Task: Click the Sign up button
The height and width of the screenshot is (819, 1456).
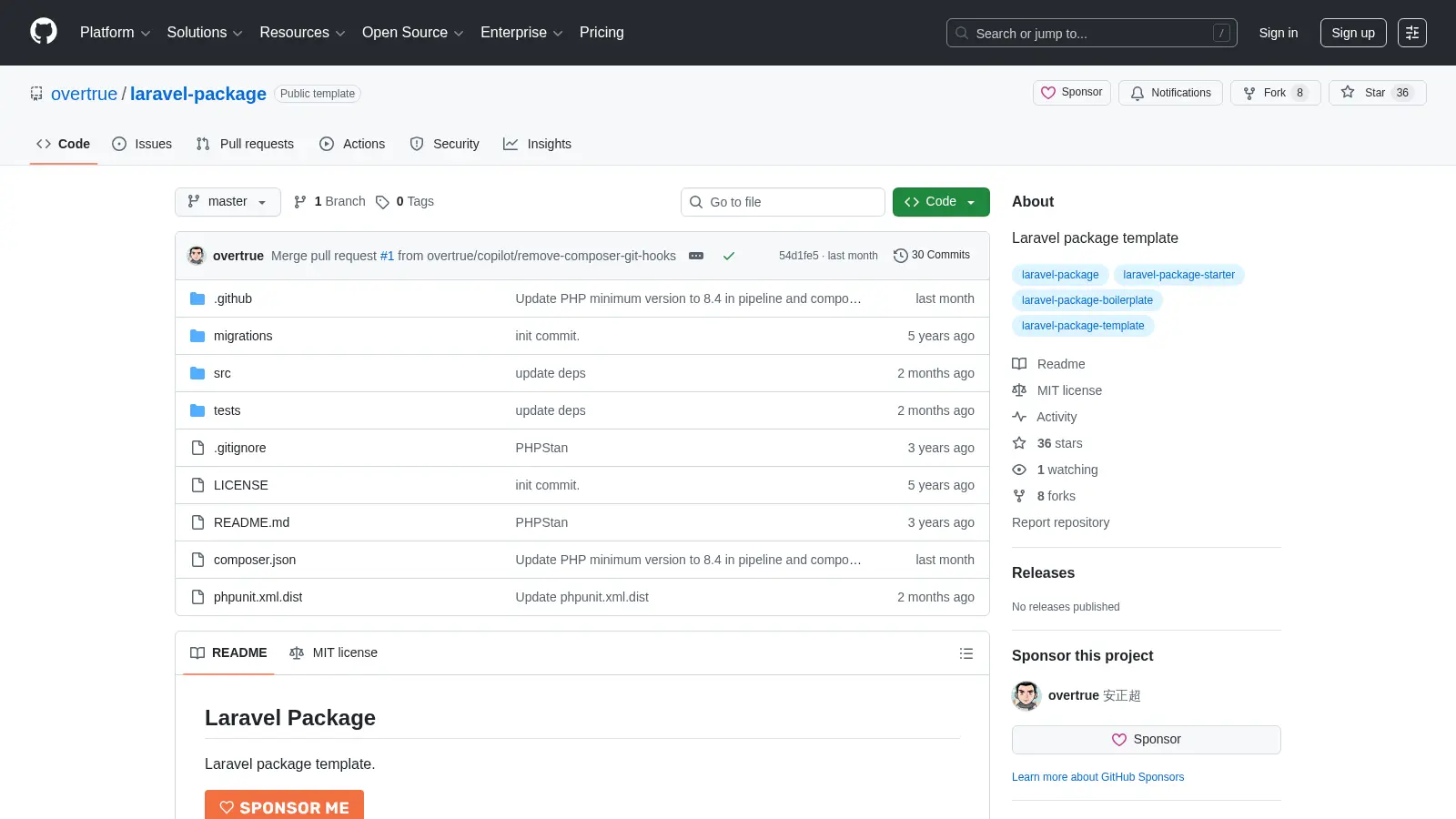Action: [1353, 33]
